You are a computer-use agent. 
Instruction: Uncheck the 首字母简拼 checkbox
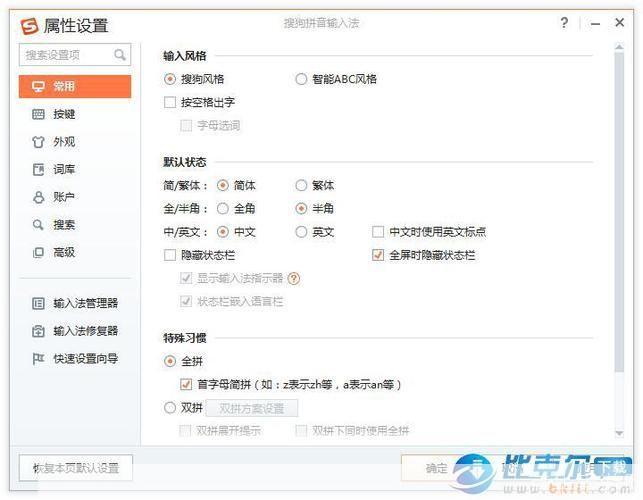pos(186,384)
